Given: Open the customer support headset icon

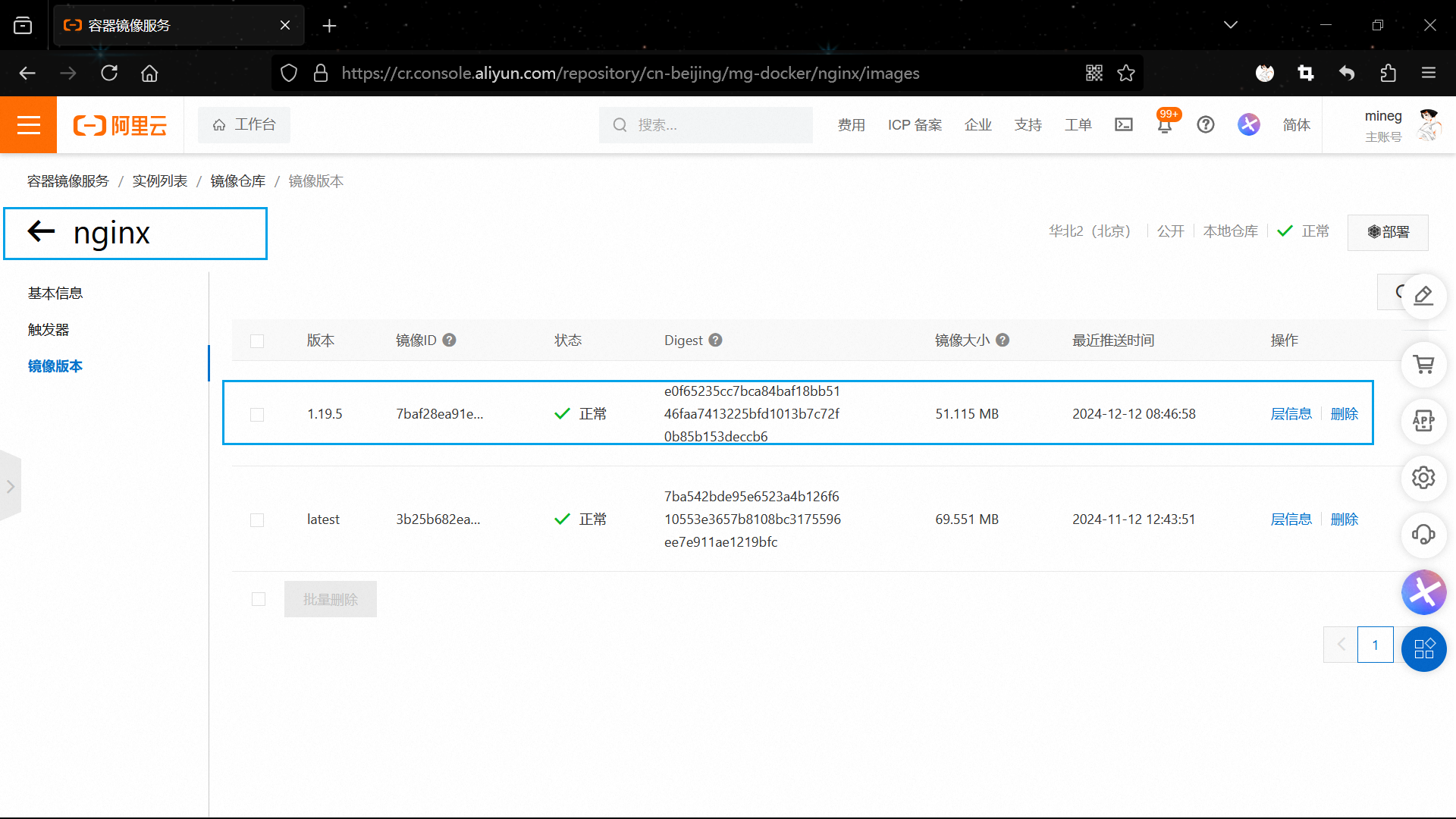Looking at the screenshot, I should point(1423,535).
